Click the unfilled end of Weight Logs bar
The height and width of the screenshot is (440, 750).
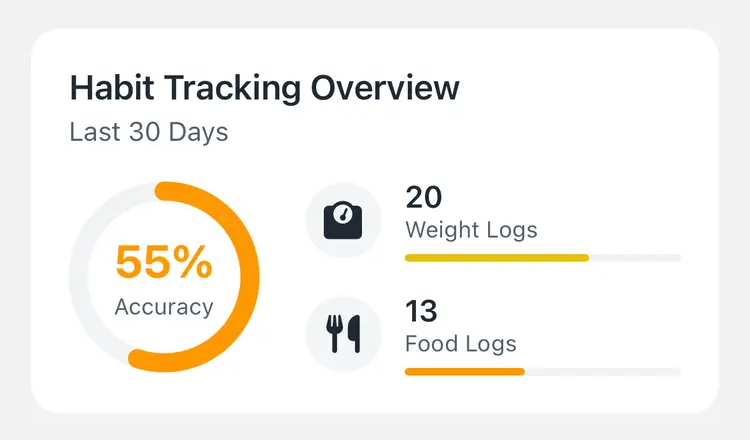pyautogui.click(x=635, y=258)
